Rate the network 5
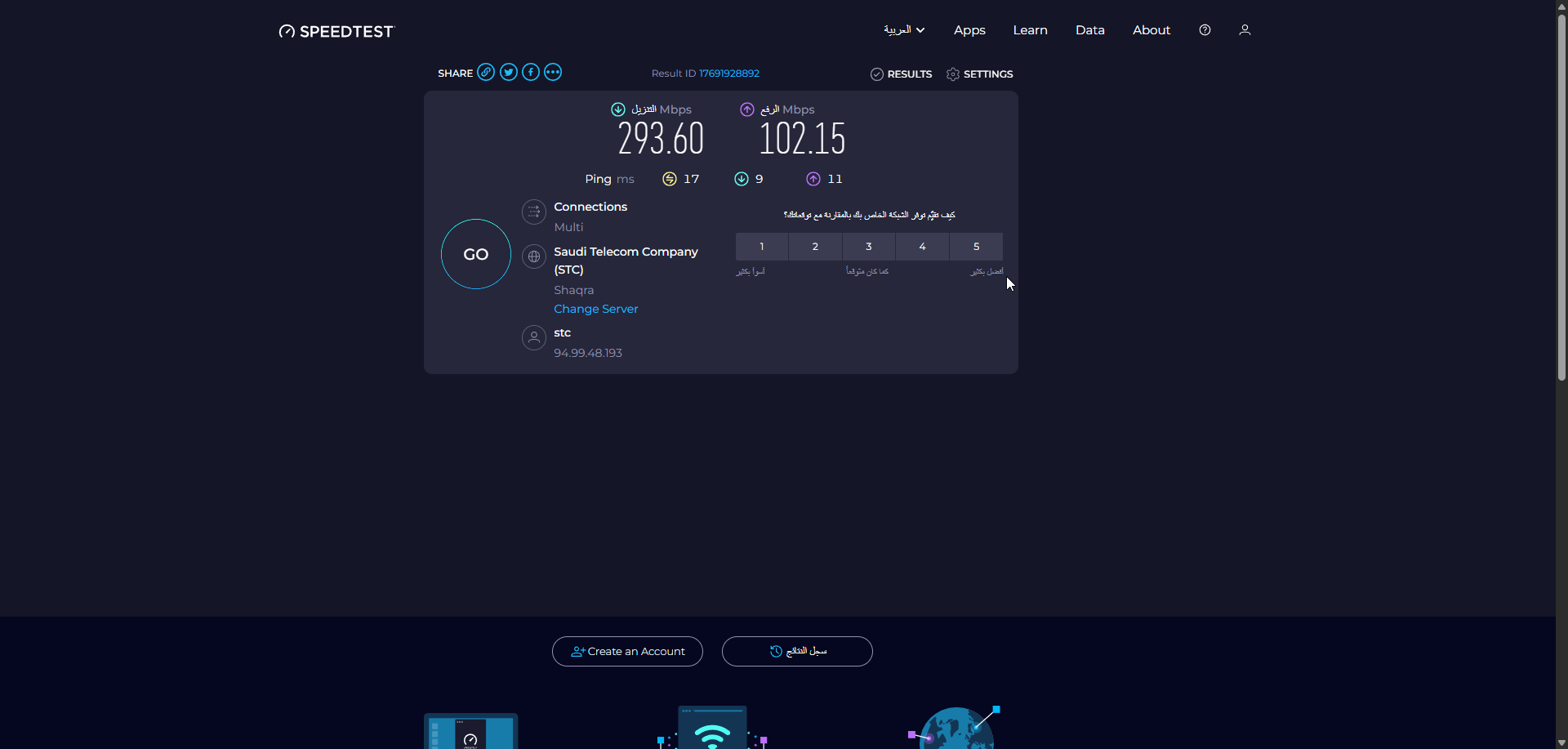 point(976,246)
